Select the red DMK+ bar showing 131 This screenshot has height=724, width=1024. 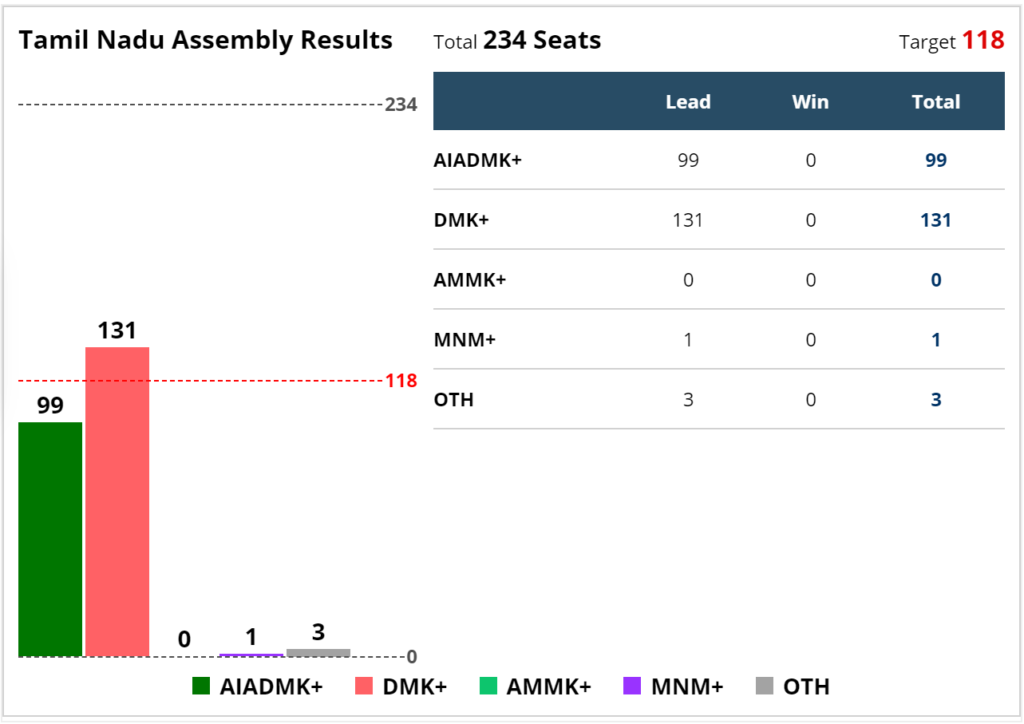tap(118, 501)
